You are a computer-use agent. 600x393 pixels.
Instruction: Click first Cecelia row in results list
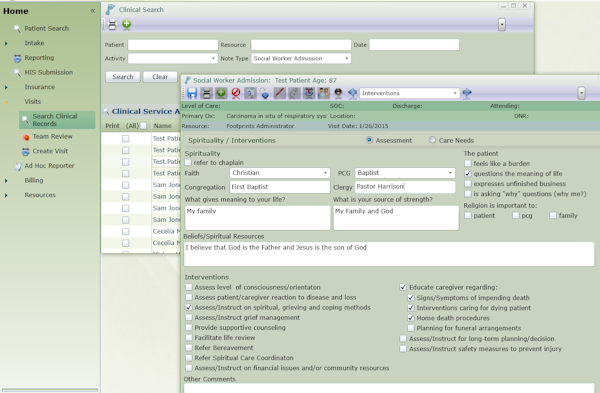(x=141, y=232)
